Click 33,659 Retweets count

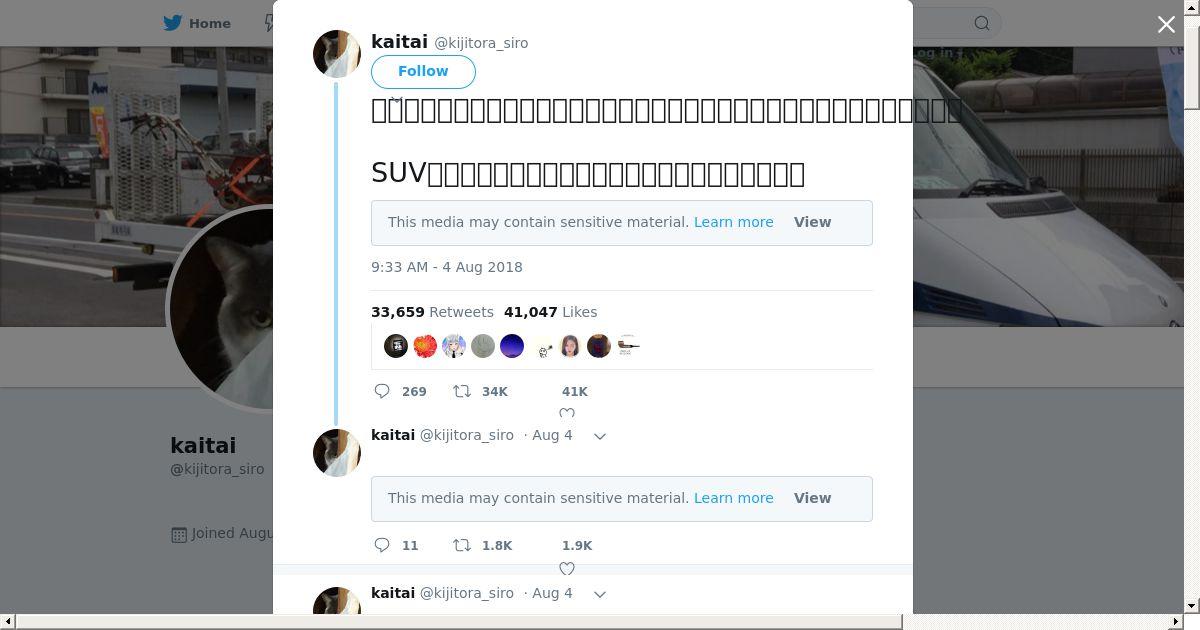click(x=432, y=312)
